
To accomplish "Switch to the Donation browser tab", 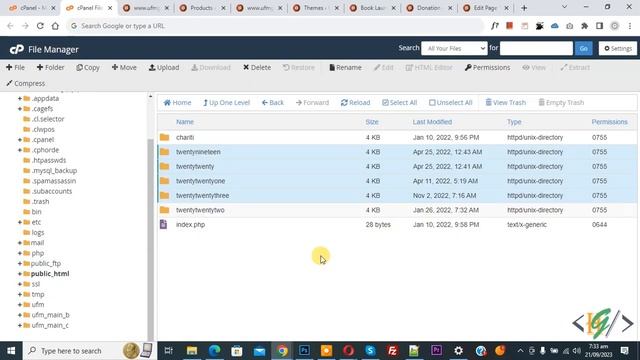I will (428, 8).
